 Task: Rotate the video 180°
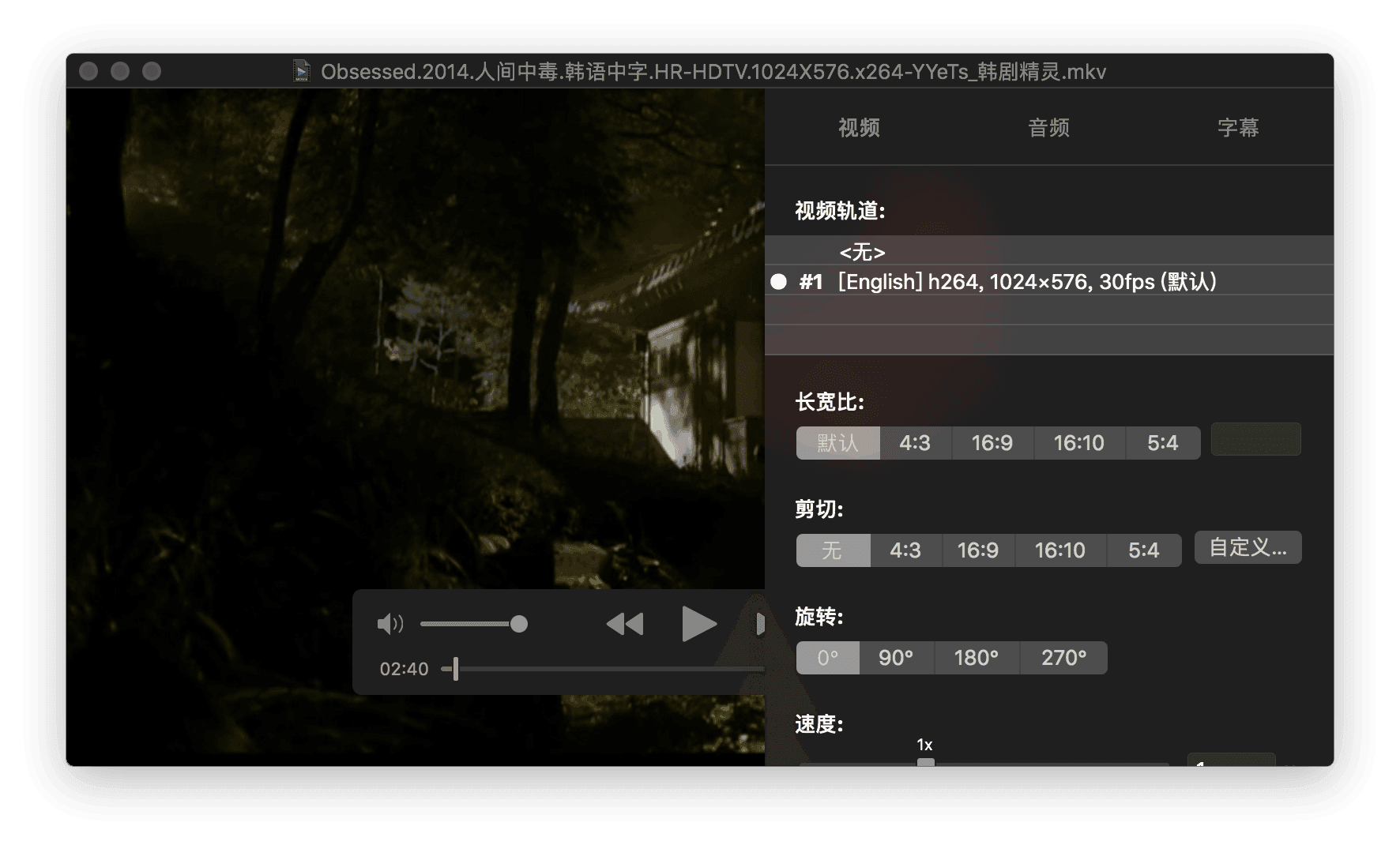pos(977,658)
